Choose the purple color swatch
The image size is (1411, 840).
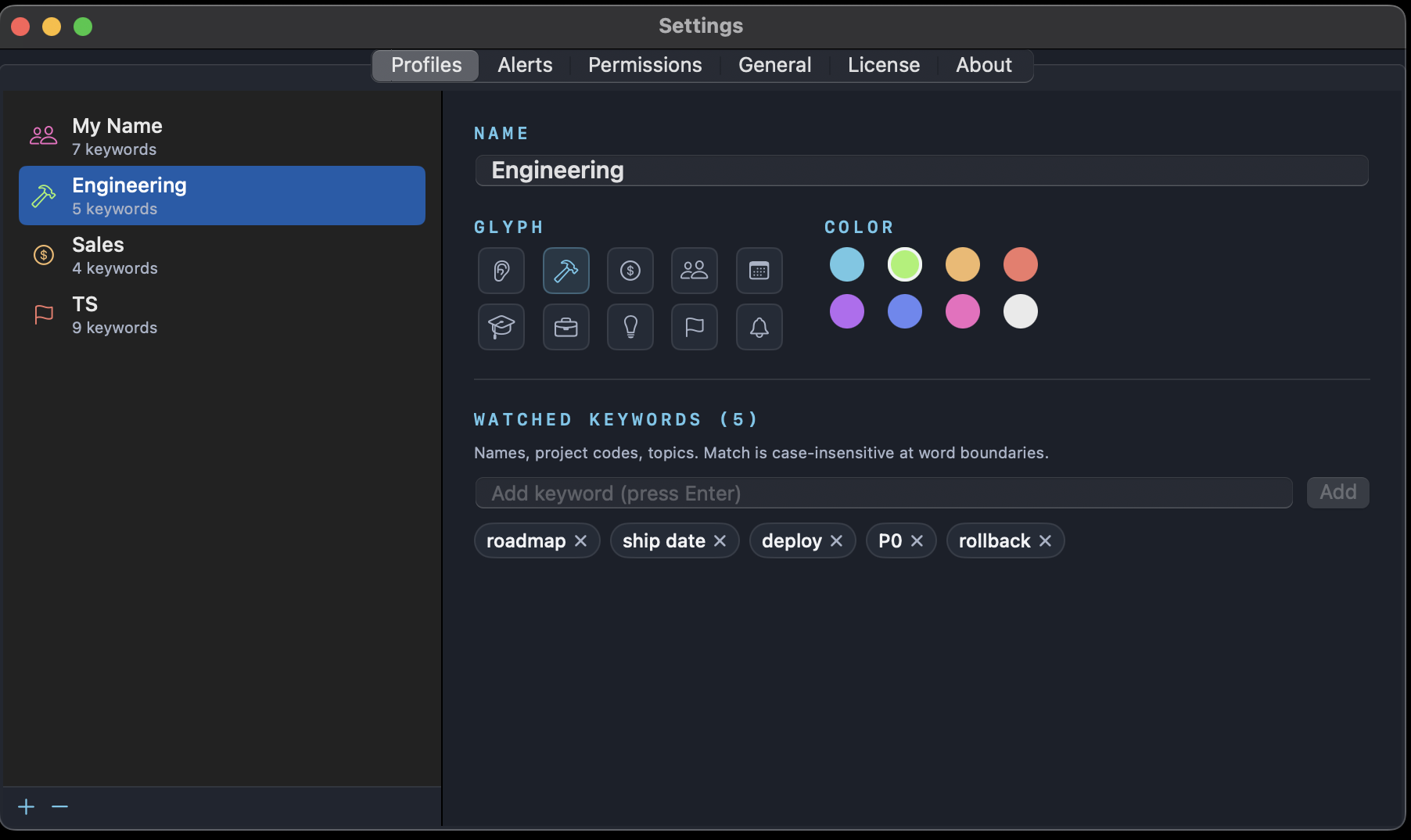(x=847, y=311)
